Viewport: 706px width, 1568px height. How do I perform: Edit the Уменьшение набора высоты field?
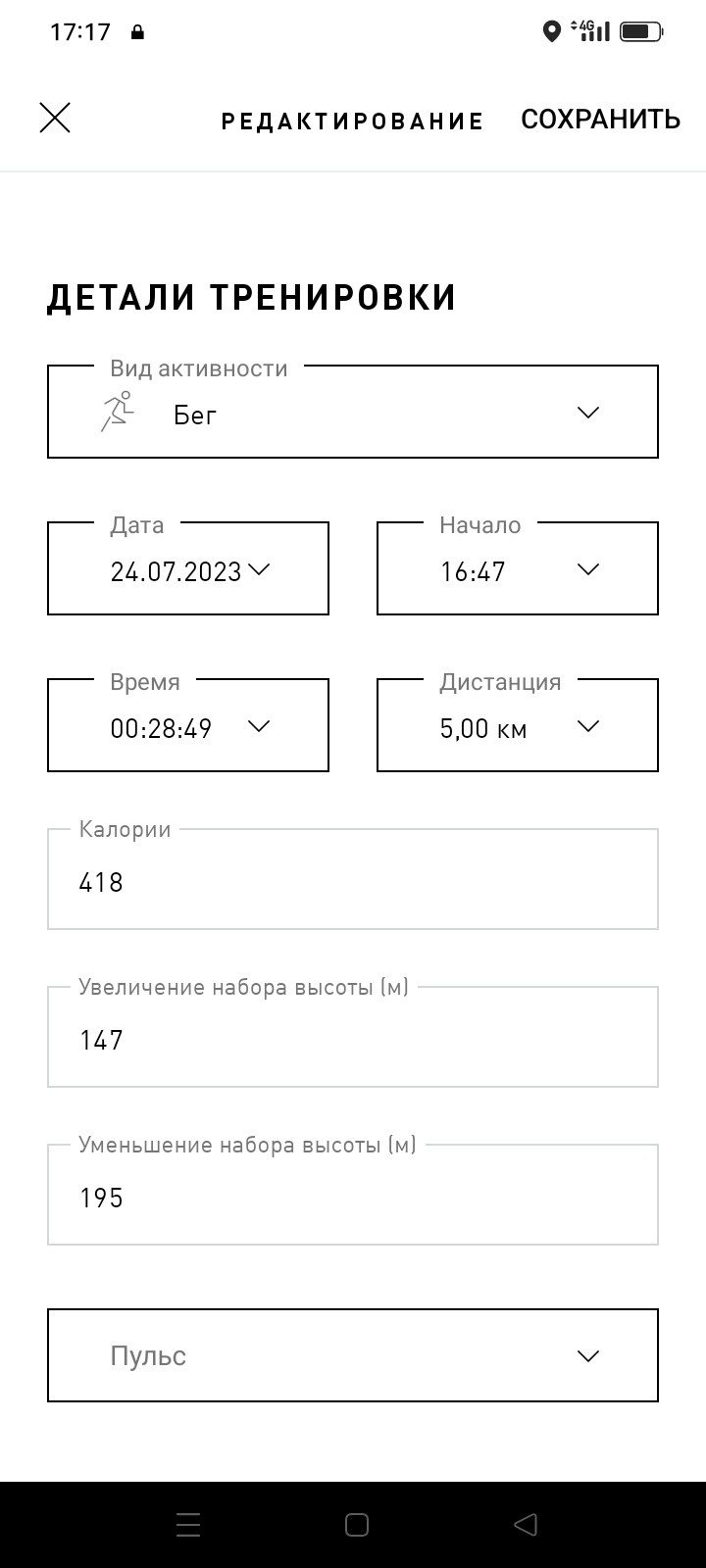(353, 1195)
